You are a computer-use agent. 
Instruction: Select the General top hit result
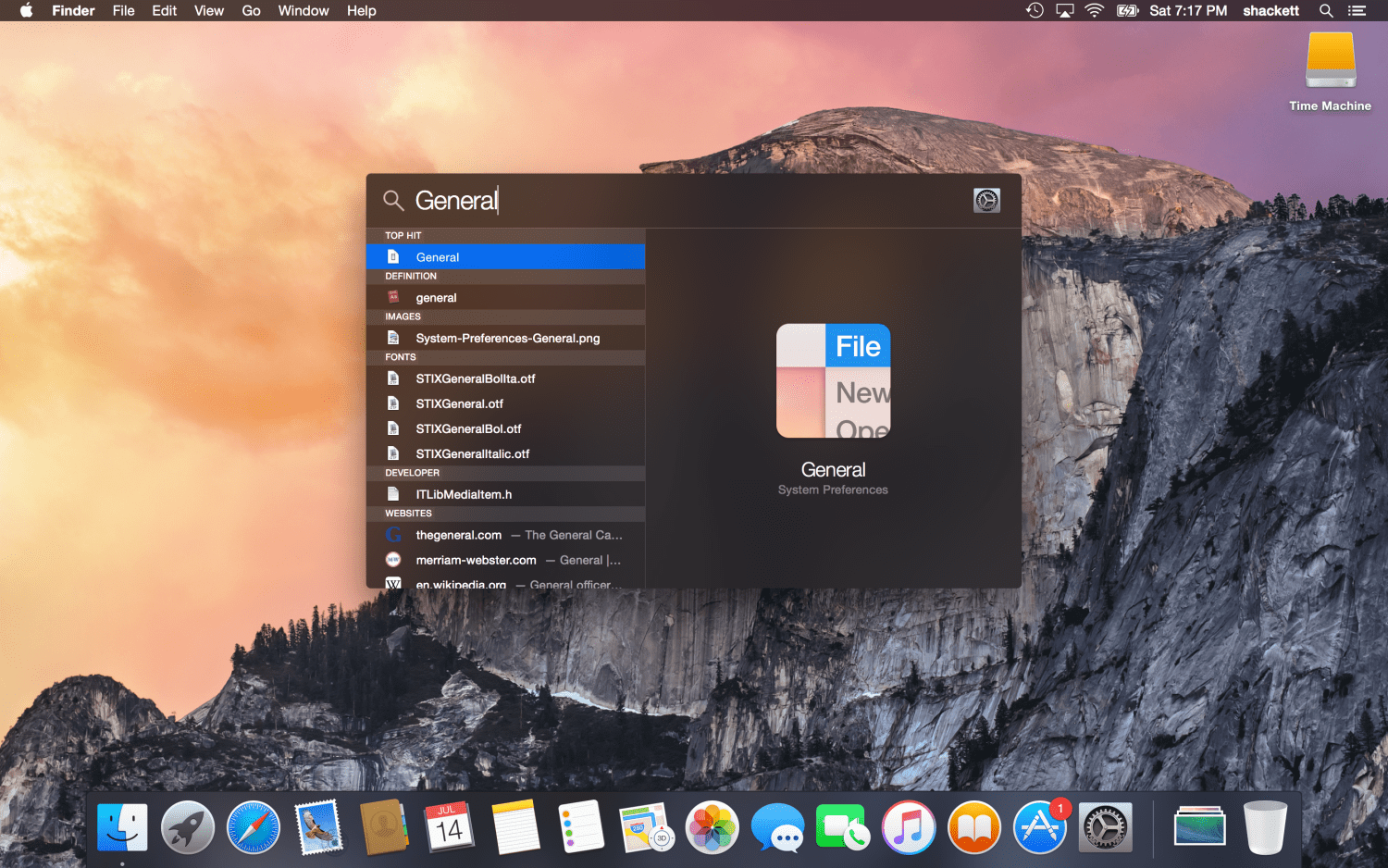coord(505,257)
